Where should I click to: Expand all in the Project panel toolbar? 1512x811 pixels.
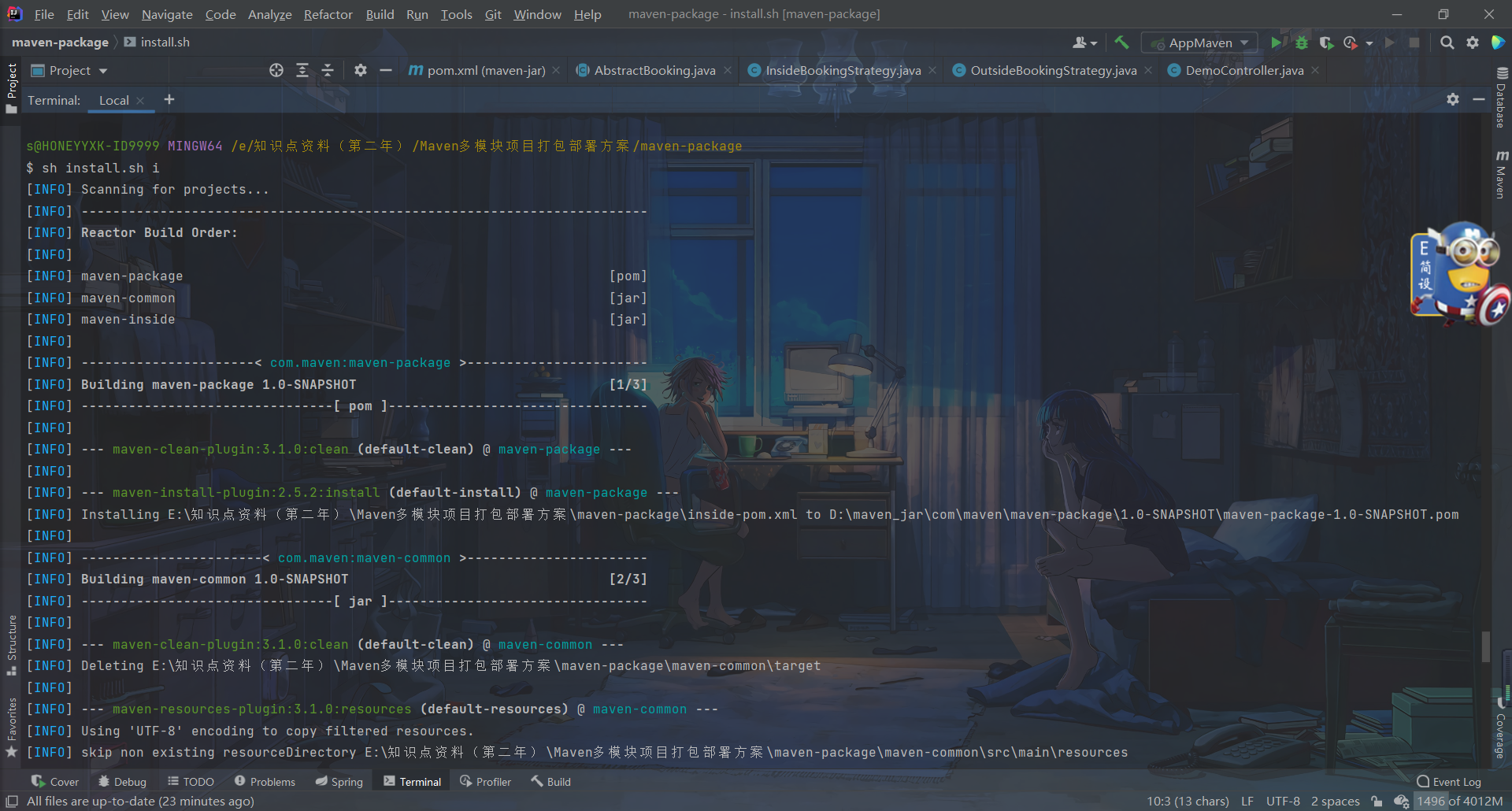click(302, 70)
